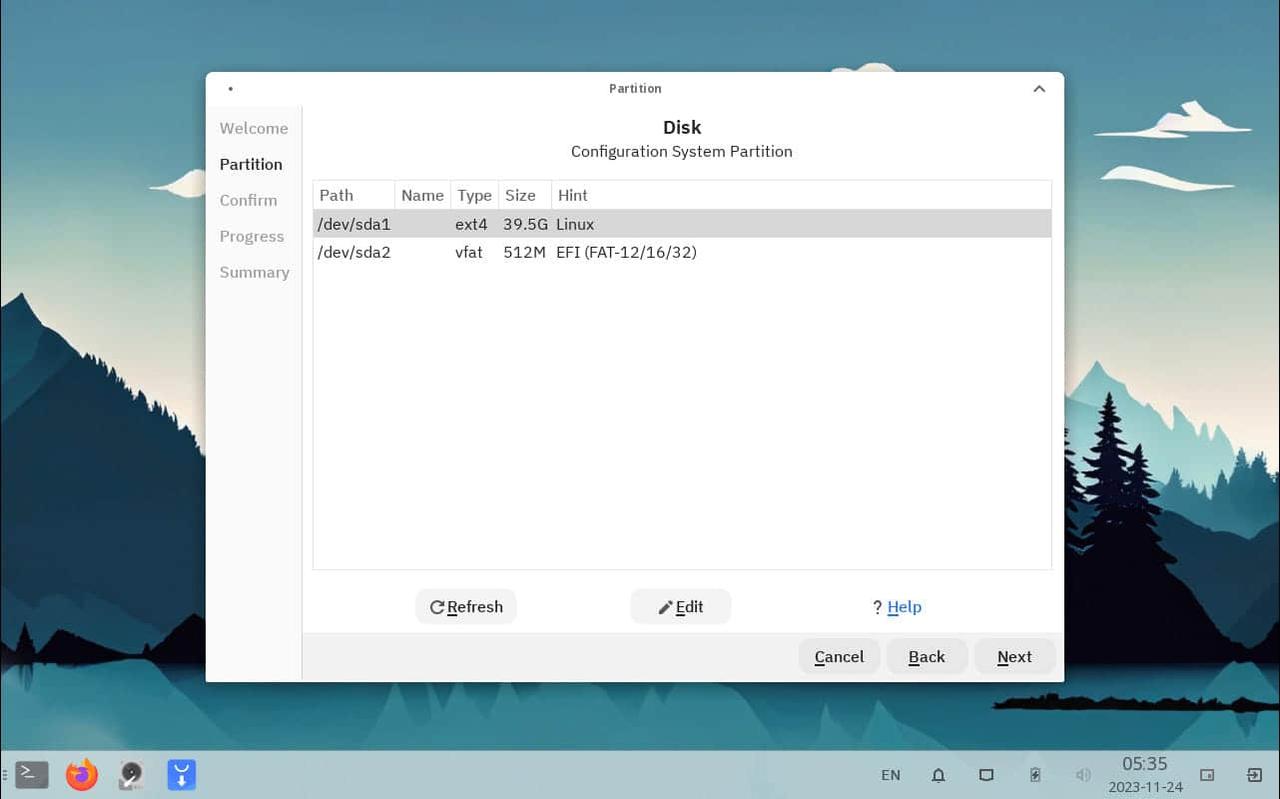Viewport: 1280px width, 799px height.
Task: Switch the EN keyboard layout indicator
Action: pos(890,775)
